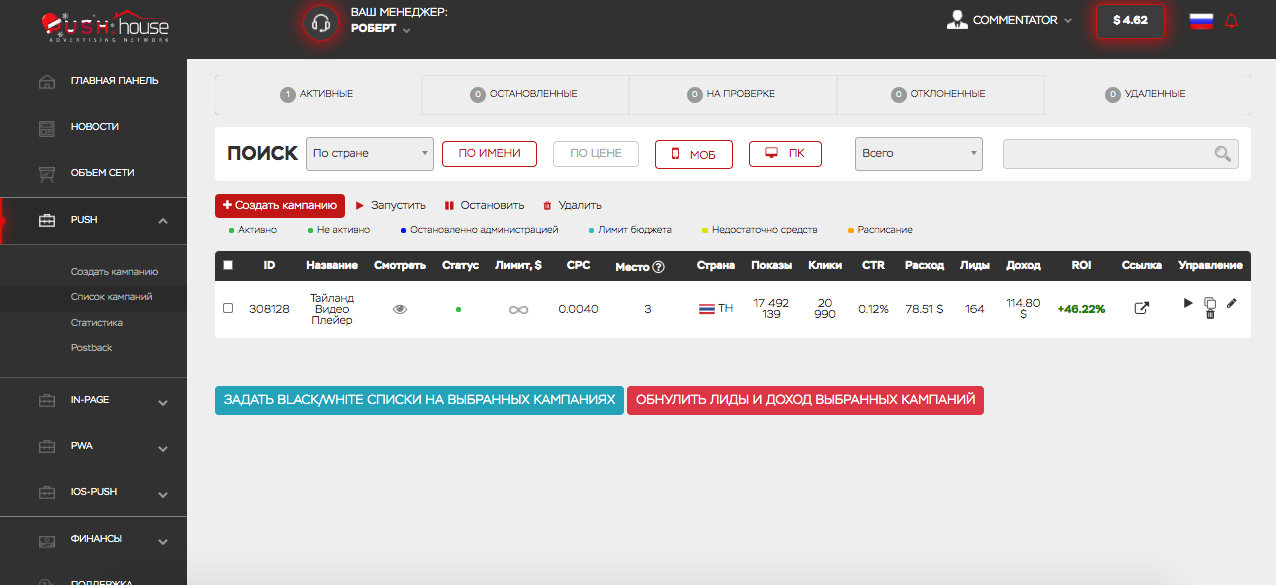Click the 'Создать кампанию' red button
The width and height of the screenshot is (1276, 585).
[280, 205]
